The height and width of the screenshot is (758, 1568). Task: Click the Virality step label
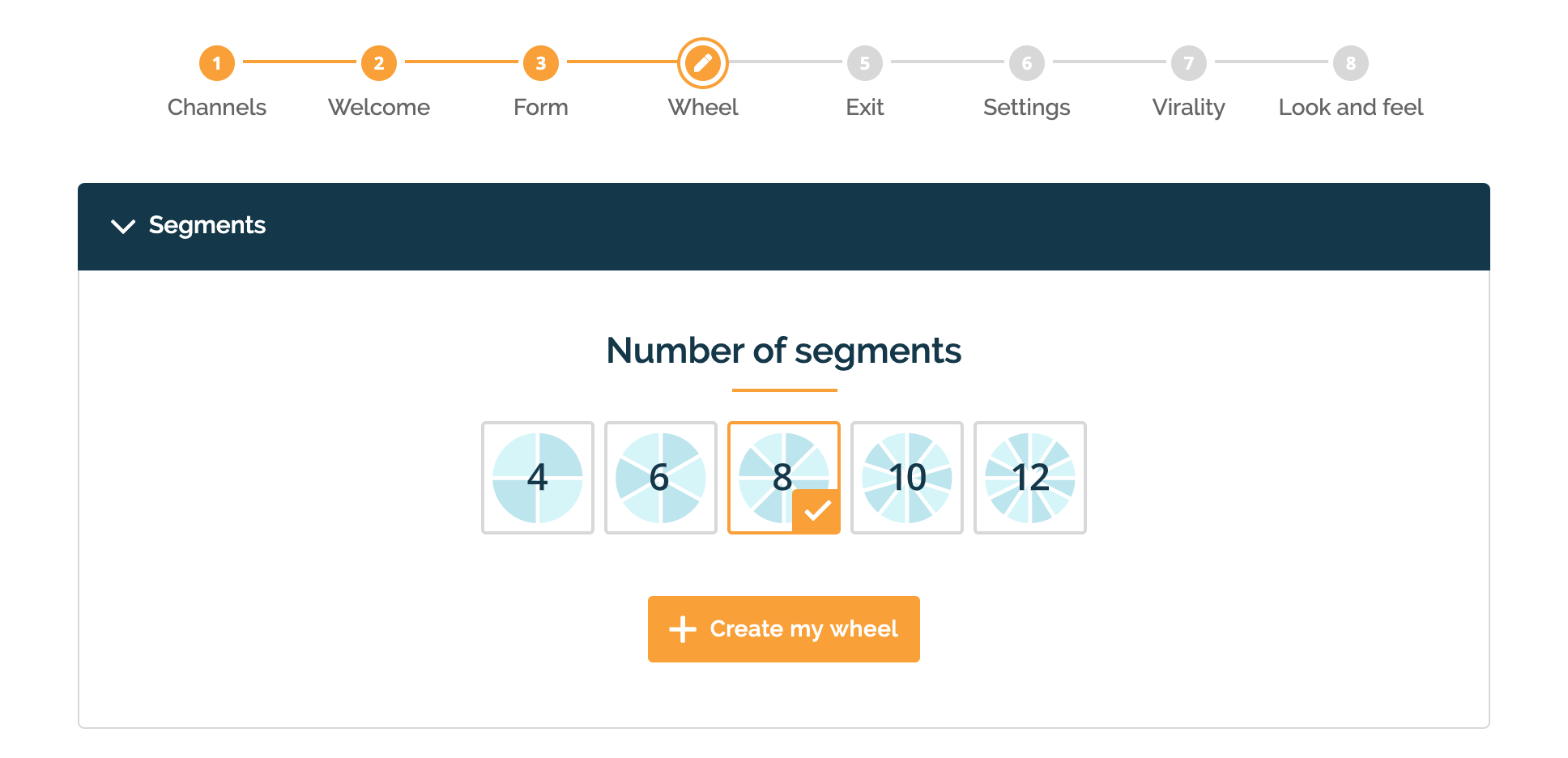pyautogui.click(x=1189, y=108)
